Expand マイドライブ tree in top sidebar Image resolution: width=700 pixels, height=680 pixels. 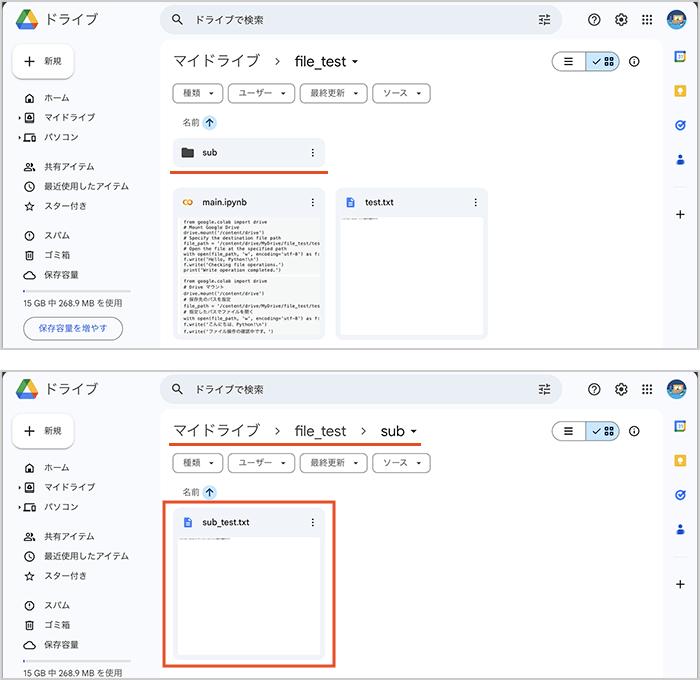[19, 118]
